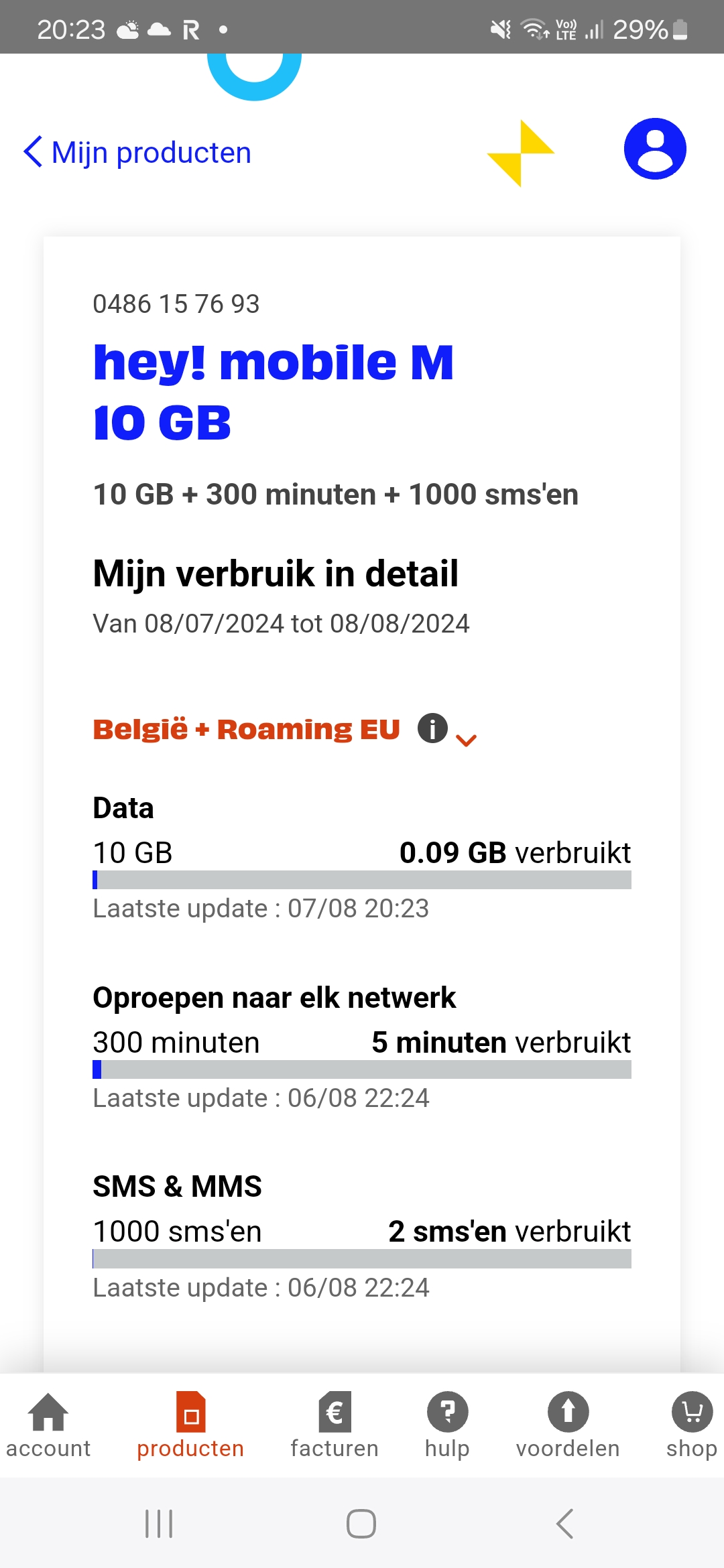Screen dimensions: 724x1568
Task: Open the account tab
Action: 48,1425
